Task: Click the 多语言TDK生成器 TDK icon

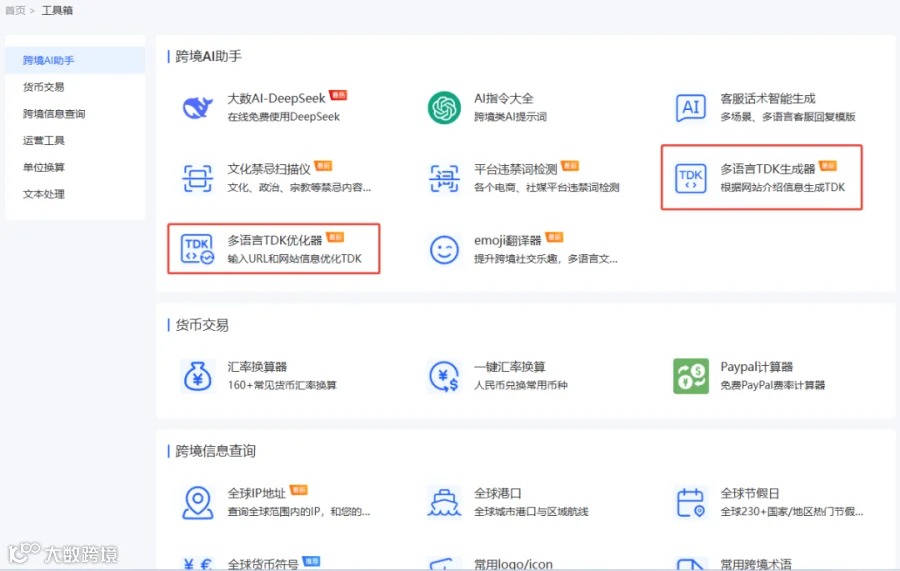Action: point(690,178)
